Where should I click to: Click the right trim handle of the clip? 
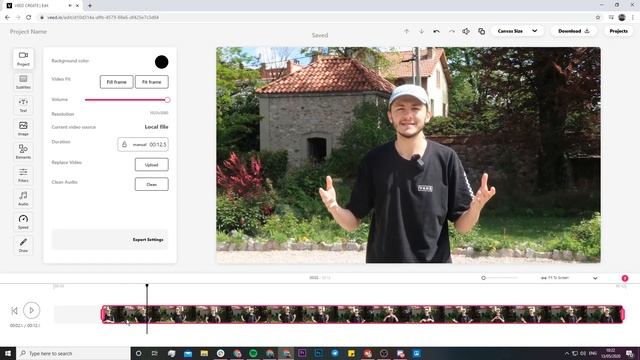(x=622, y=314)
